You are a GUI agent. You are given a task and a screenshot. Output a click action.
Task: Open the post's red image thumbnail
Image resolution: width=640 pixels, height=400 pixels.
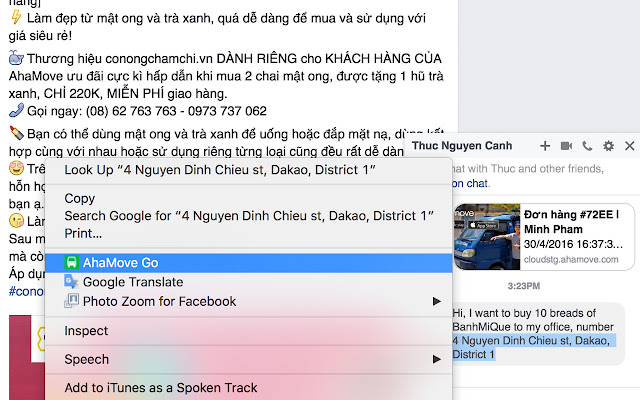27,357
